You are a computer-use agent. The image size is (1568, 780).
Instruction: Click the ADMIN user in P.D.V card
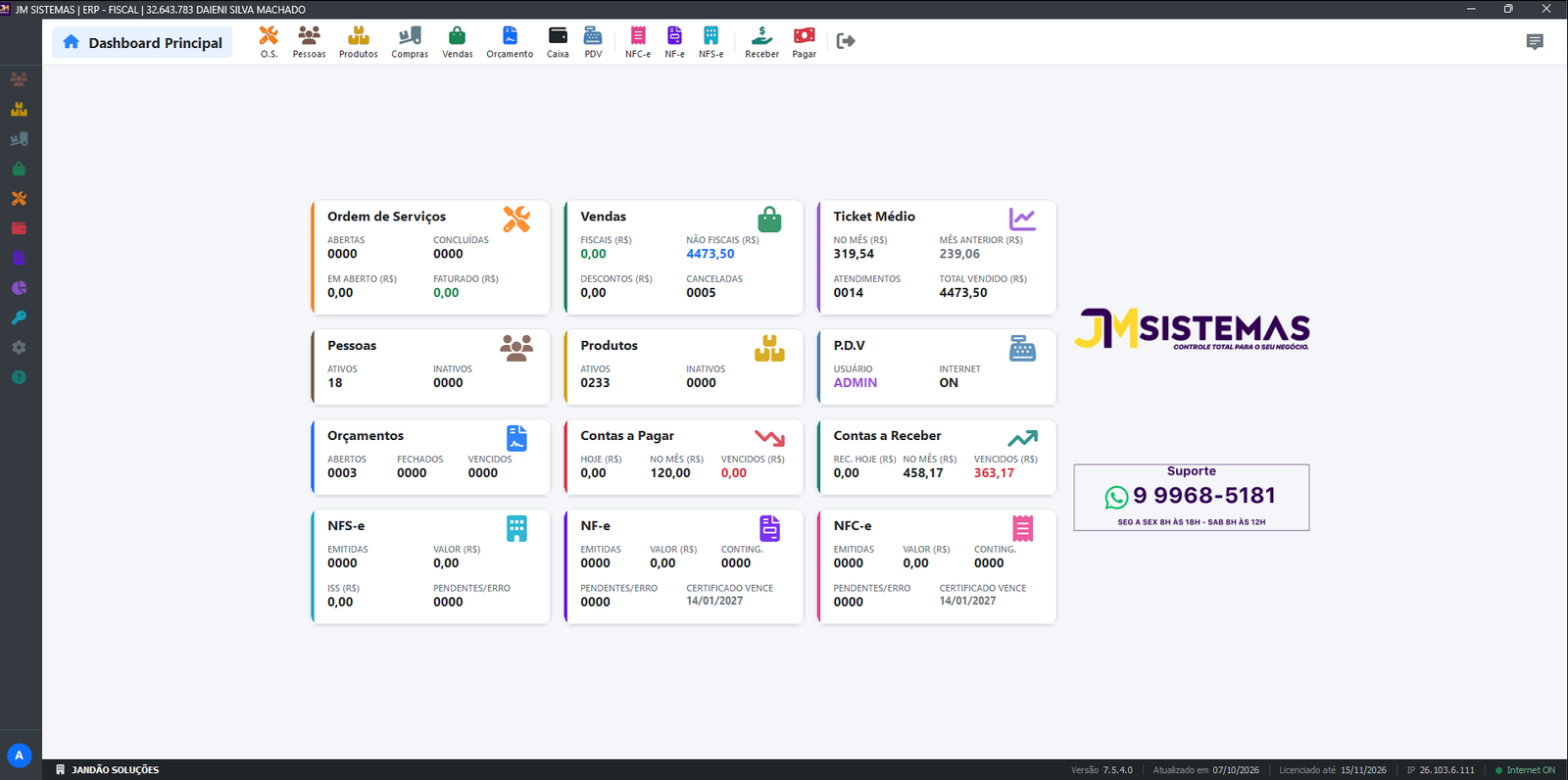(856, 383)
